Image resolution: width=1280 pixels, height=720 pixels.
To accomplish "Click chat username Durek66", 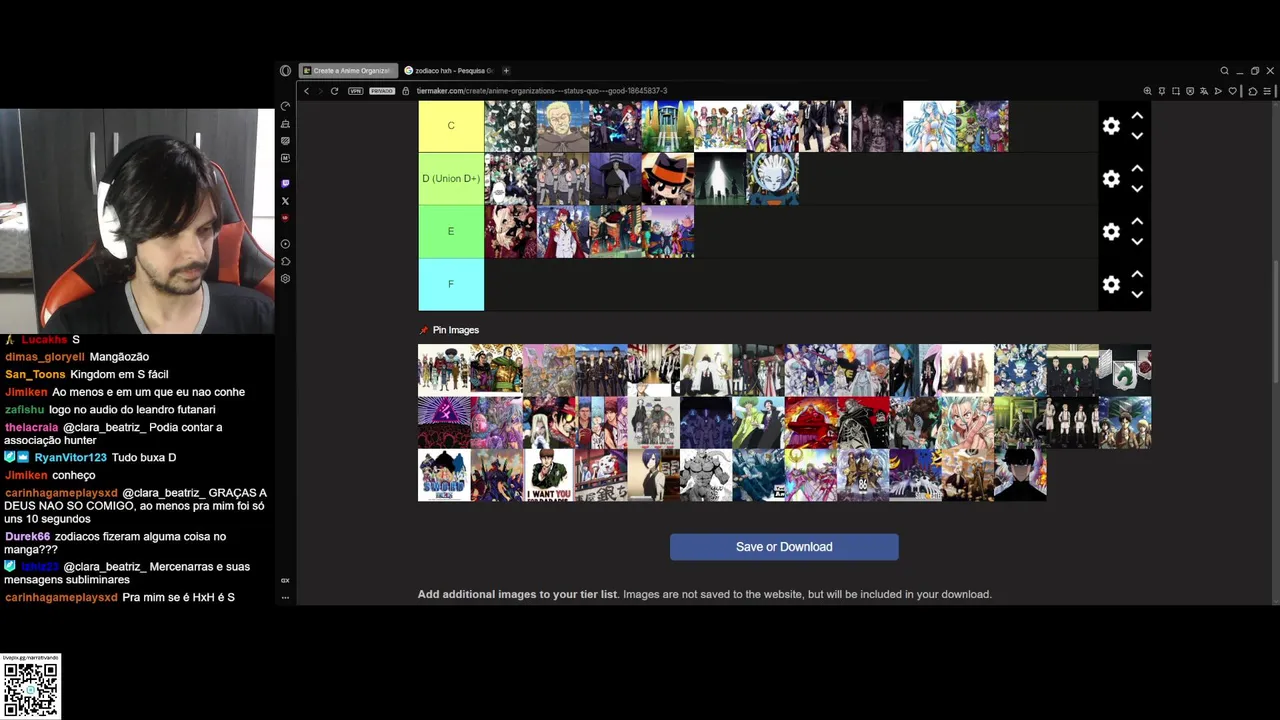I will [27, 537].
